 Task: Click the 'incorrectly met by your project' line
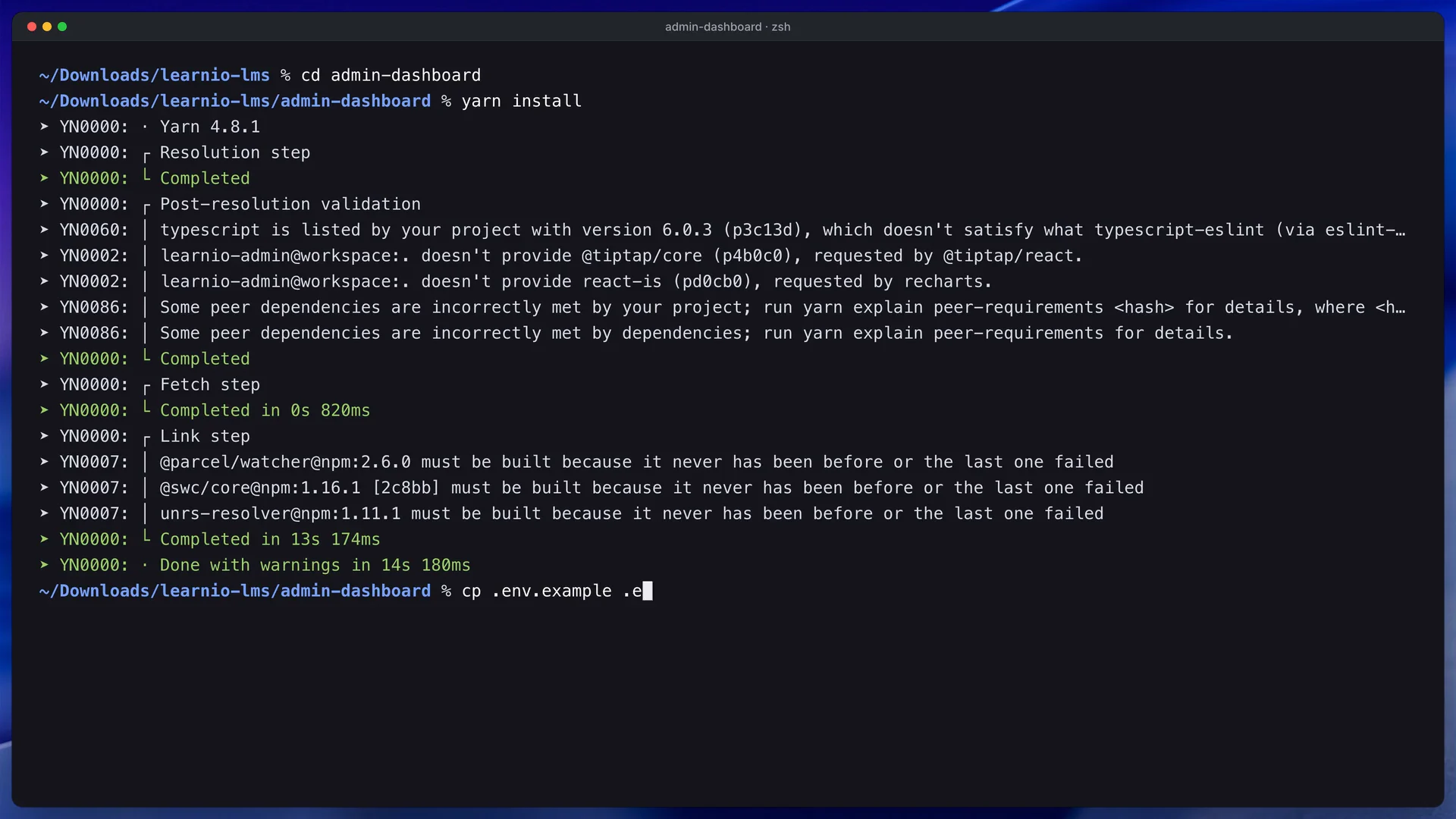click(x=723, y=307)
